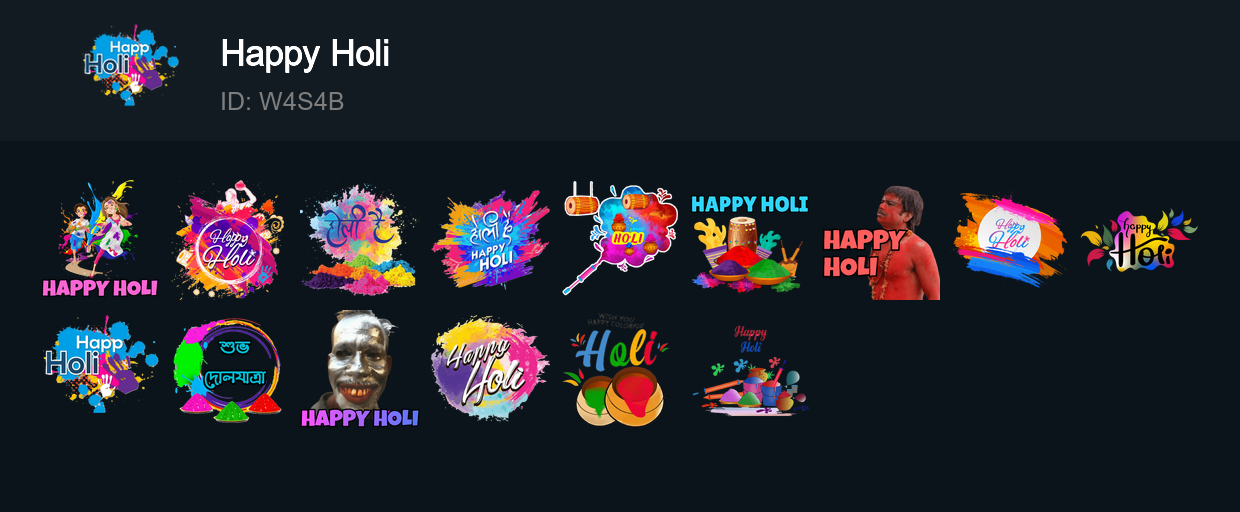The image size is (1240, 512).
Task: Choose the drums and water gun sticker
Action: point(620,240)
